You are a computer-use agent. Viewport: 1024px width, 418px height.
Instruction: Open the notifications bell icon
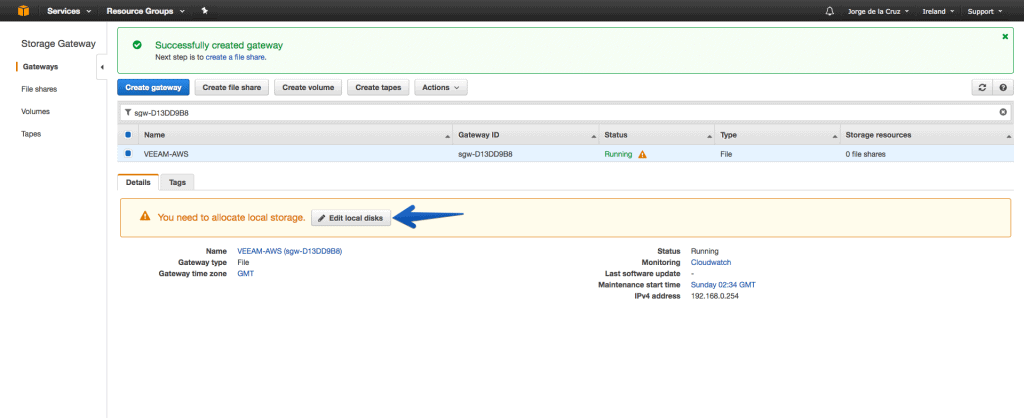click(x=830, y=11)
